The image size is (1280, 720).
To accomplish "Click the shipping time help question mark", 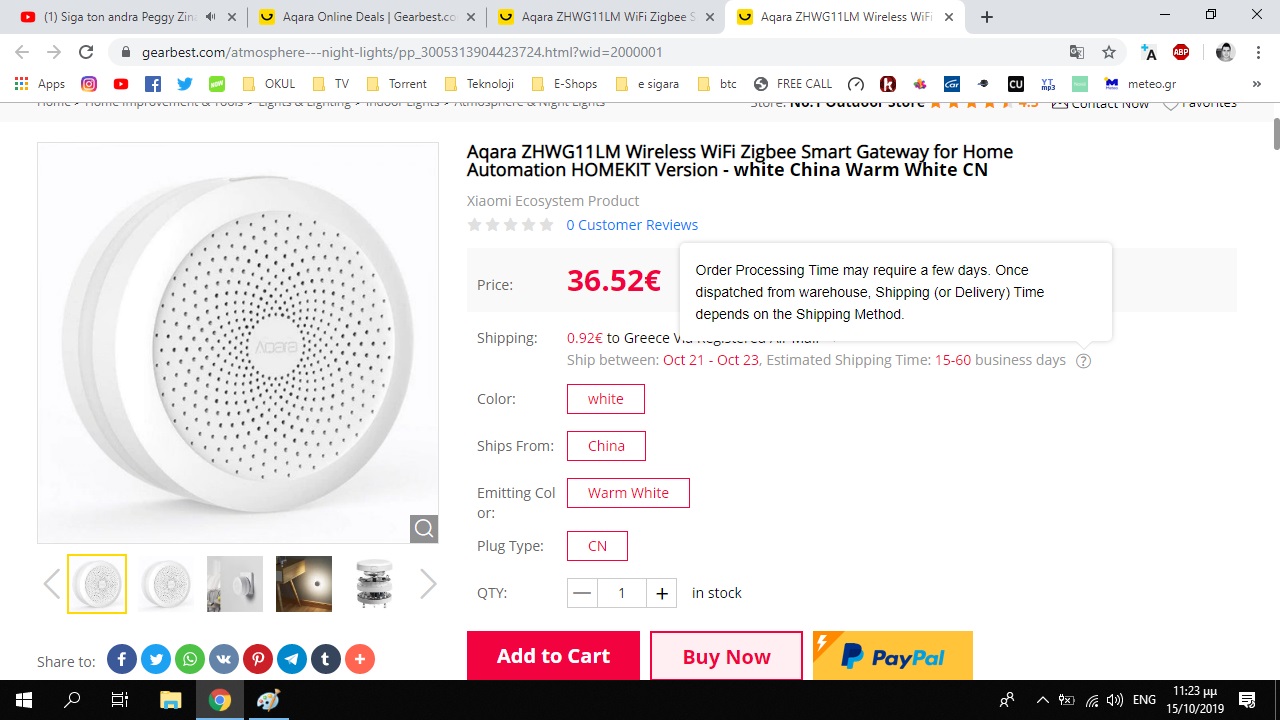I will point(1083,361).
